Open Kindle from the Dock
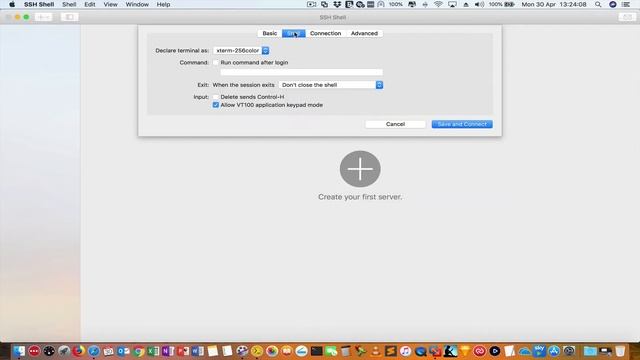Screen dimensions: 640x360 pyautogui.click(x=450, y=351)
